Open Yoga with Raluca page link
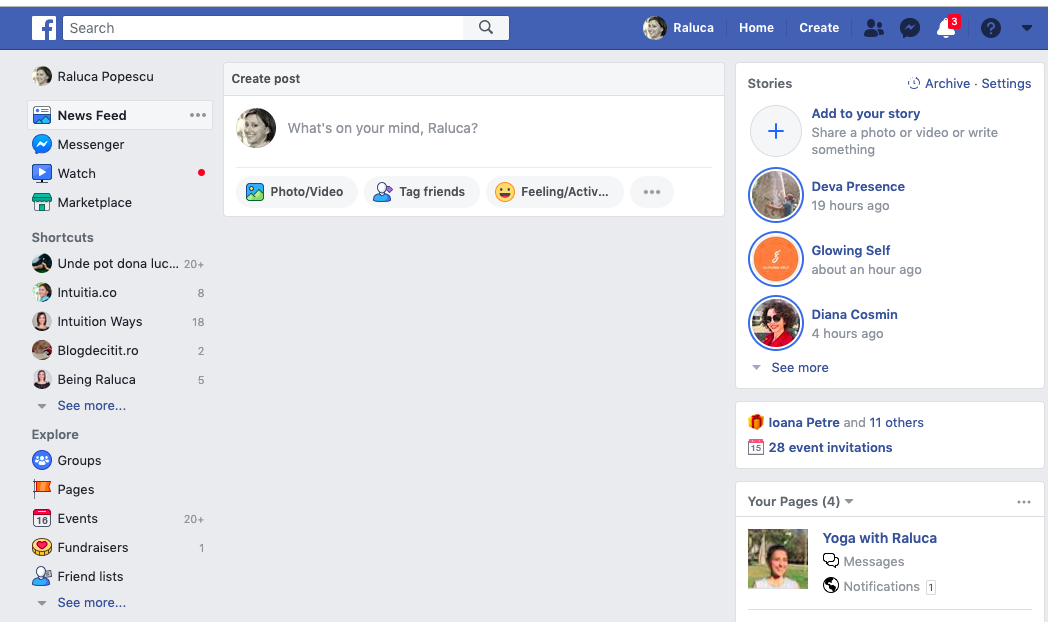Viewport: 1048px width, 622px height. click(x=880, y=538)
